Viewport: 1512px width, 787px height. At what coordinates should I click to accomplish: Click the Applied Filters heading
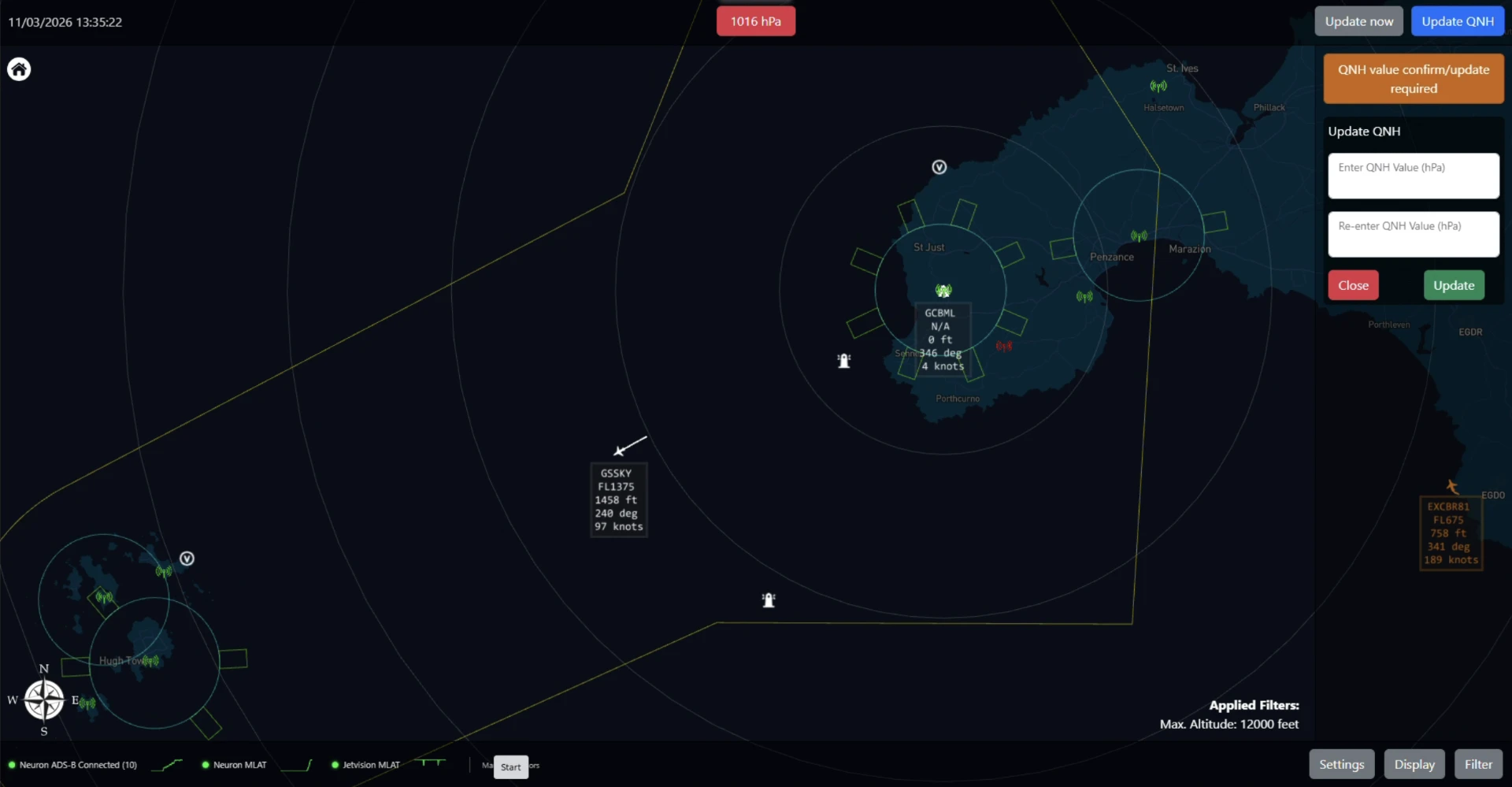(x=1254, y=705)
